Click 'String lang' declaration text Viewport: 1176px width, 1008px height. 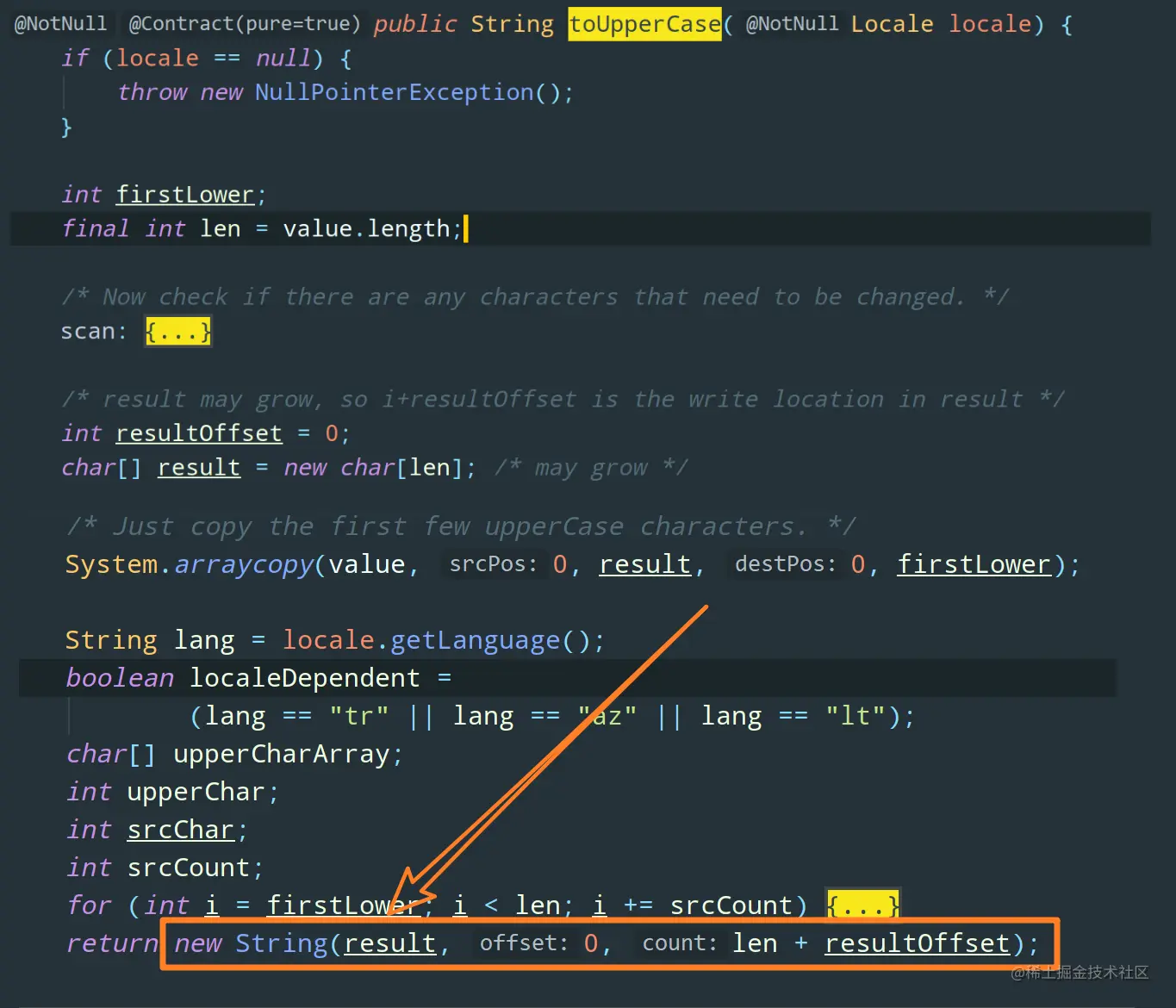coord(150,640)
